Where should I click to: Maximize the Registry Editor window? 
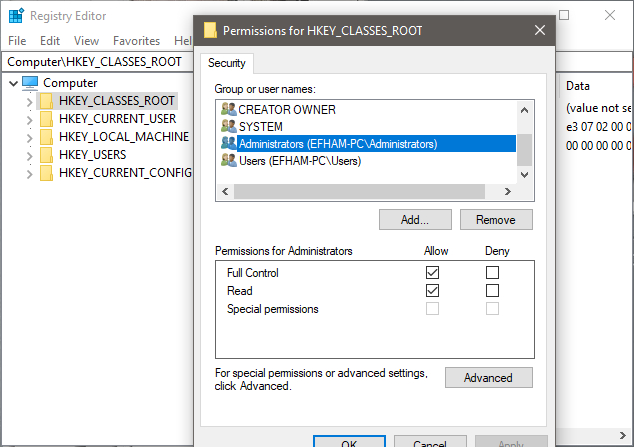click(564, 15)
